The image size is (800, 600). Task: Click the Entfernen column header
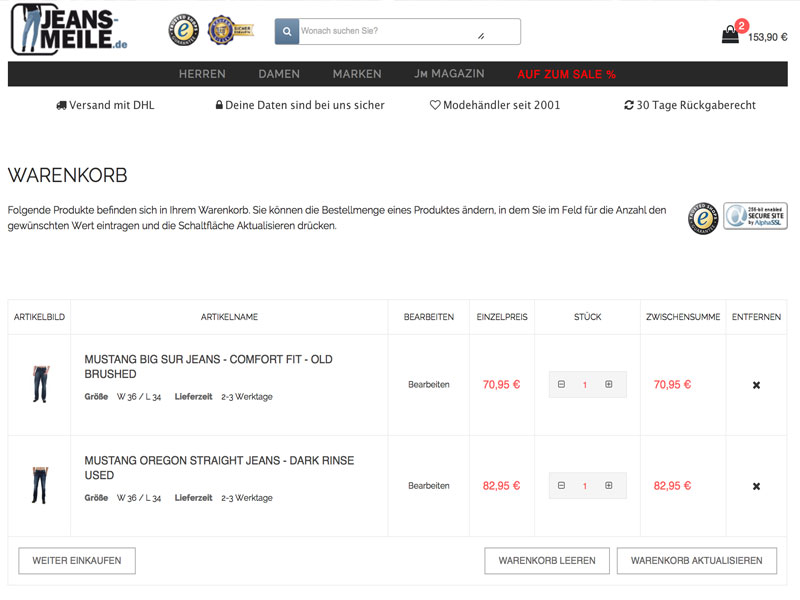[756, 317]
